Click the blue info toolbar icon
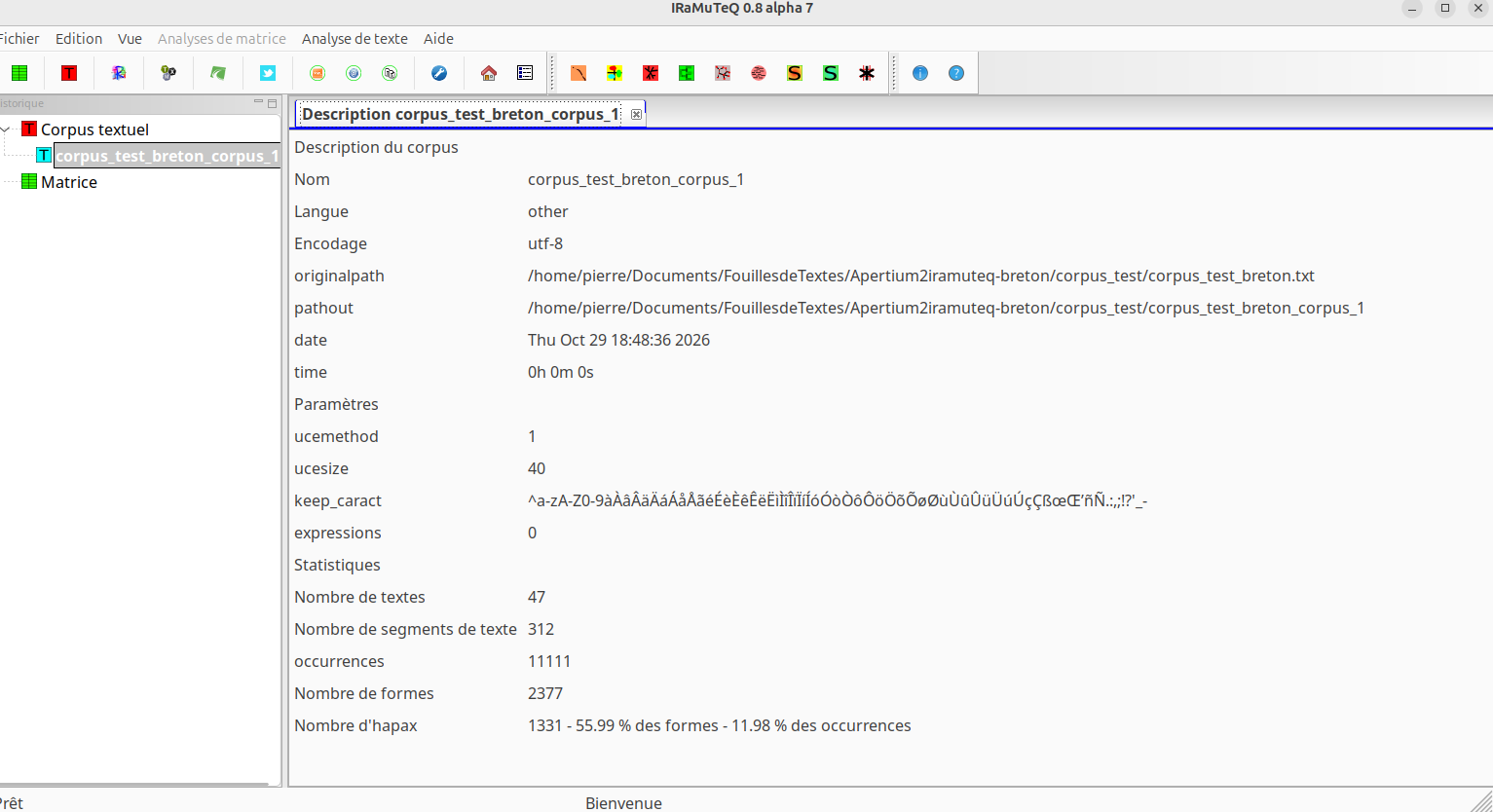The width and height of the screenshot is (1493, 812). [920, 73]
